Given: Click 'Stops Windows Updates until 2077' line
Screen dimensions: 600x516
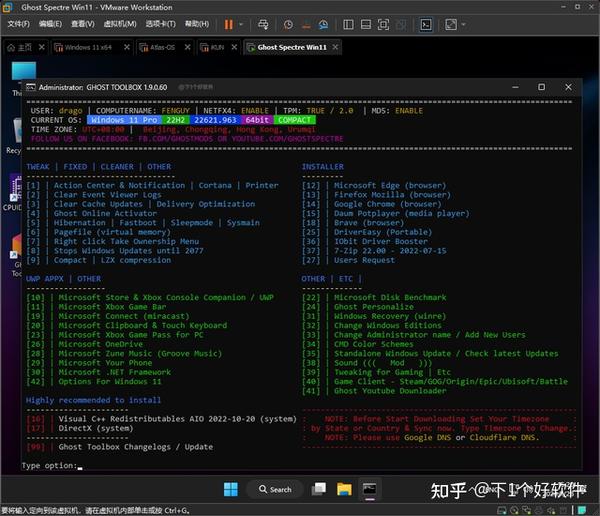Looking at the screenshot, I should click(129, 251).
